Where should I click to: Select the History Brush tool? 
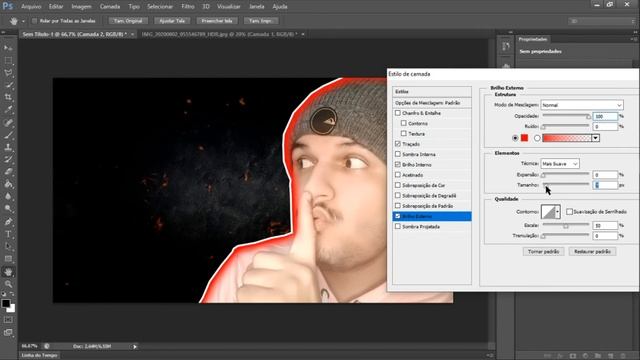click(8, 159)
